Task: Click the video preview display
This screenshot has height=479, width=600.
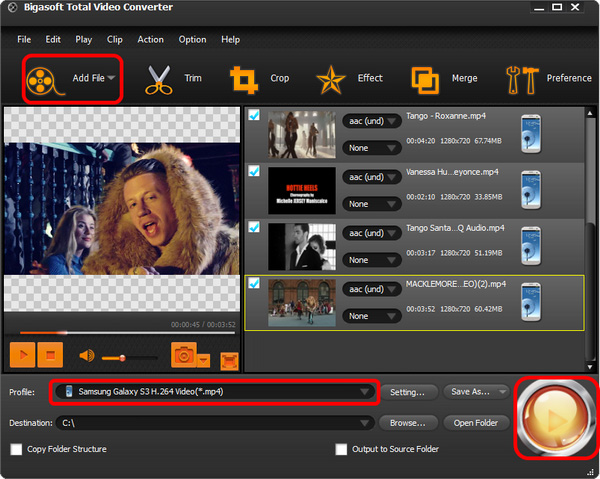Action: click(122, 209)
